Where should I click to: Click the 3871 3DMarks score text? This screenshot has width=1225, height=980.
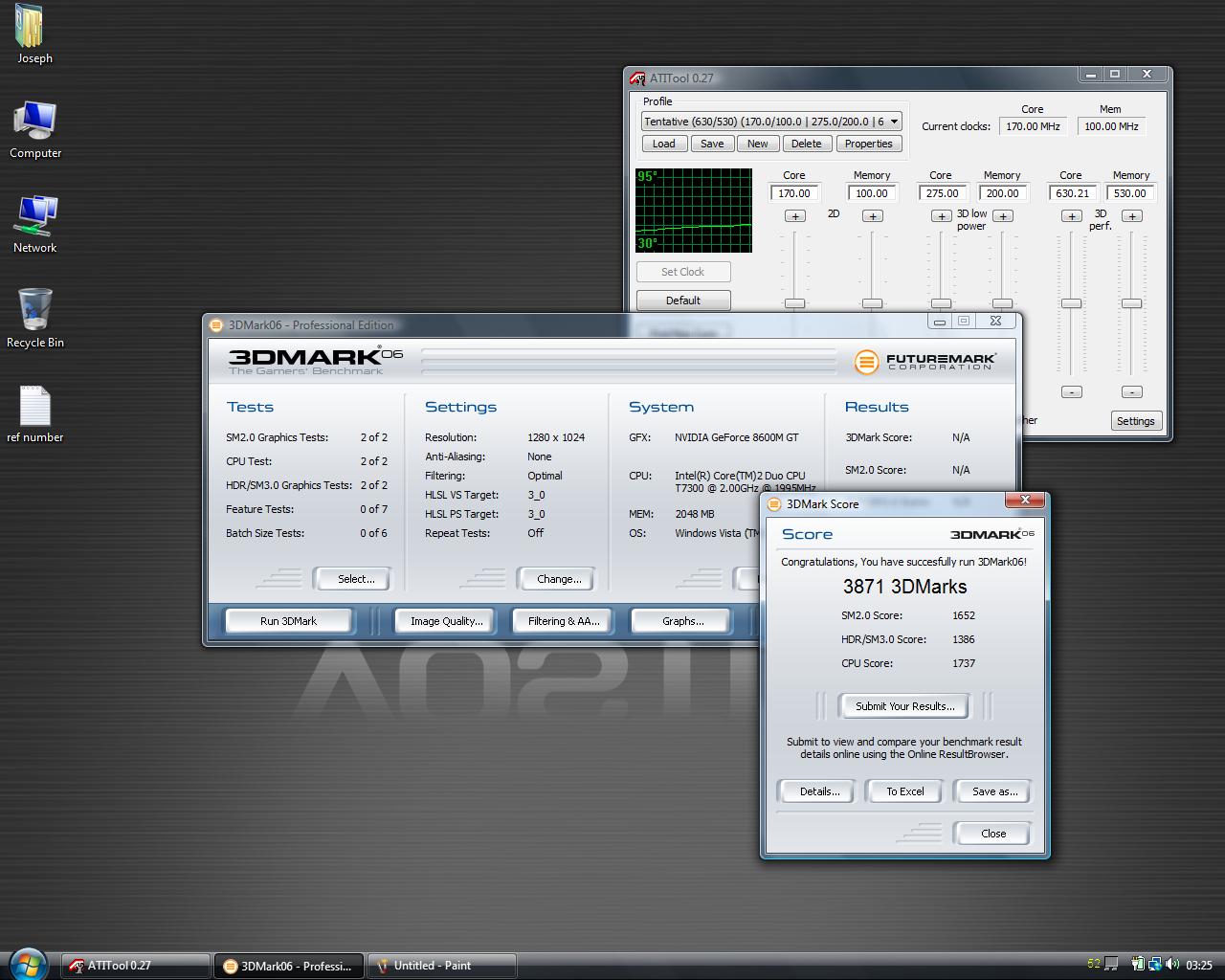pyautogui.click(x=904, y=587)
